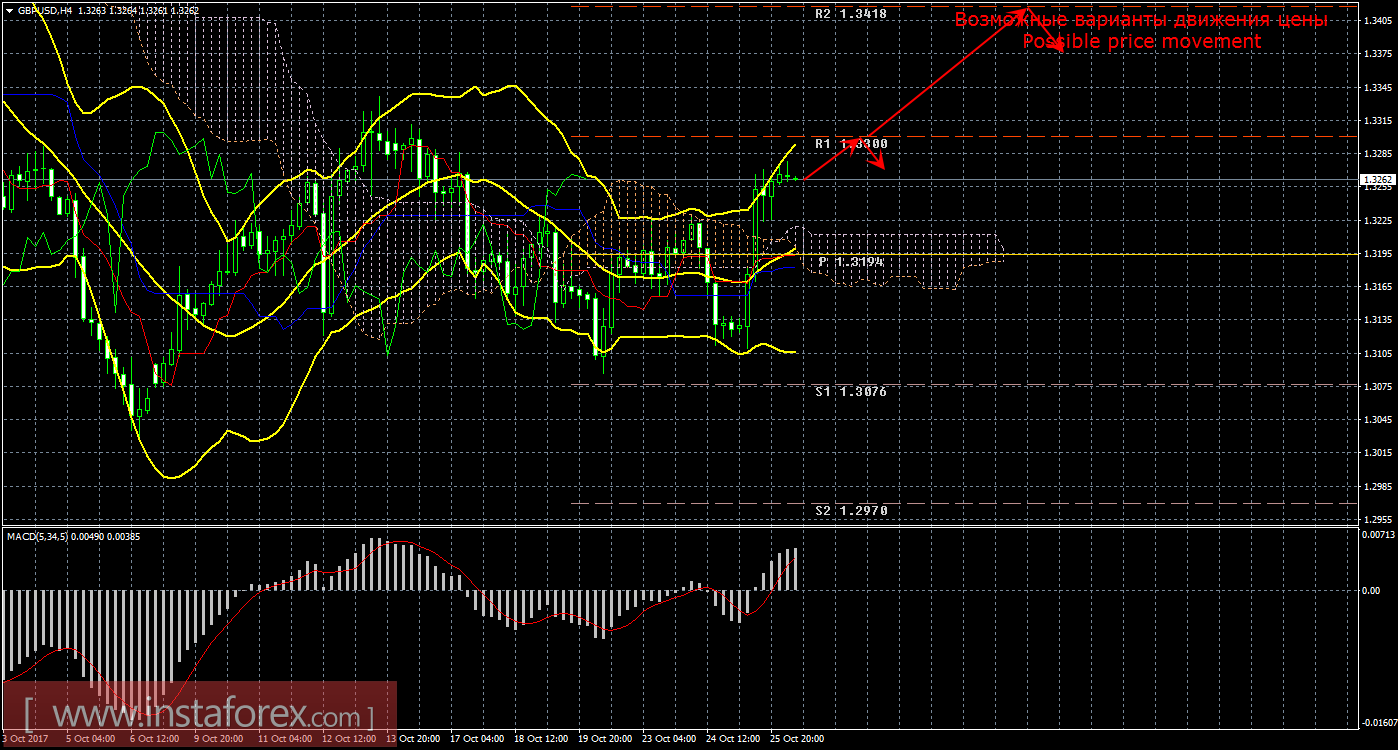Click the 23 Oct 04:00 time label

click(x=670, y=741)
